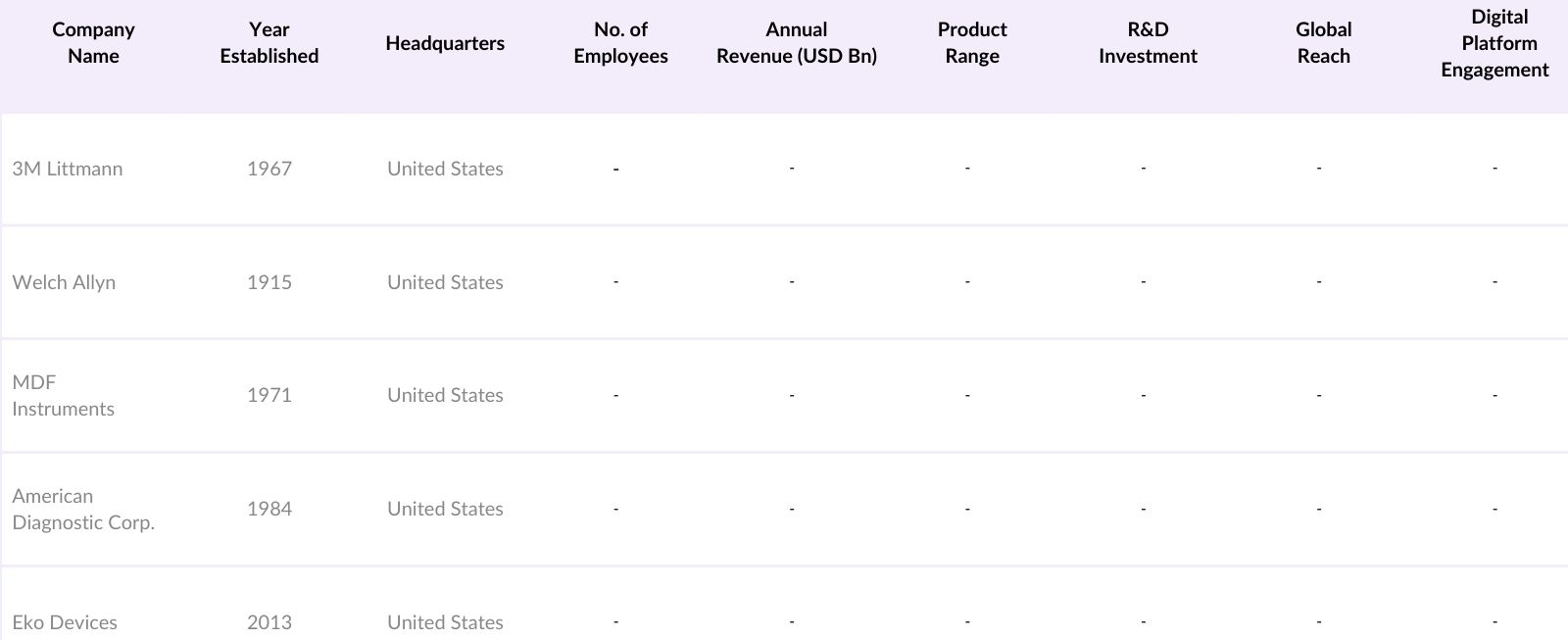Screen dimensions: 1568x640
Task: Click the Company Name column header
Action: click(93, 43)
